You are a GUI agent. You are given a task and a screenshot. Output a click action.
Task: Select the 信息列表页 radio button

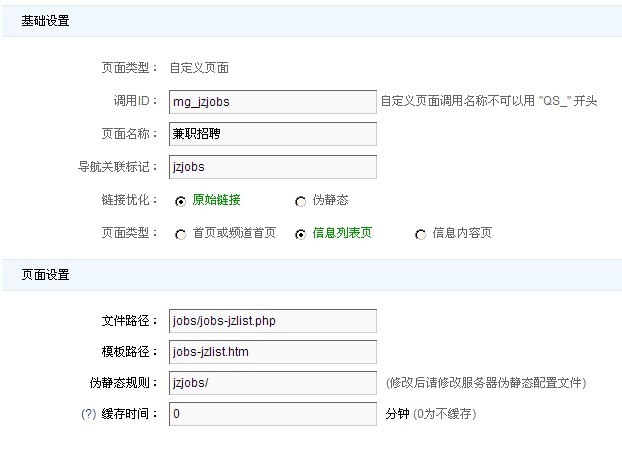click(300, 234)
